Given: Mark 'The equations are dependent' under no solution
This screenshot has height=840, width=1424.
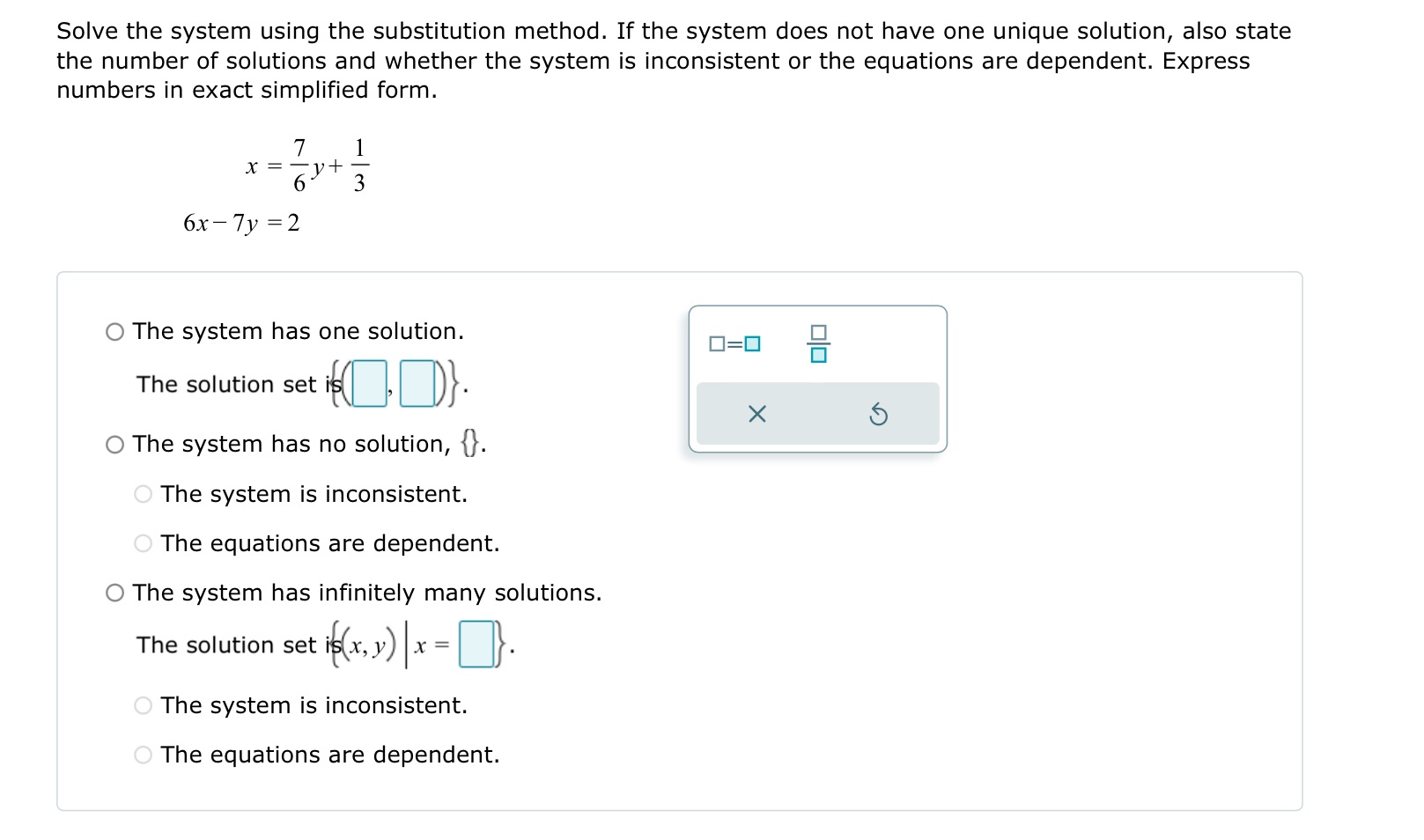Looking at the screenshot, I should [143, 544].
